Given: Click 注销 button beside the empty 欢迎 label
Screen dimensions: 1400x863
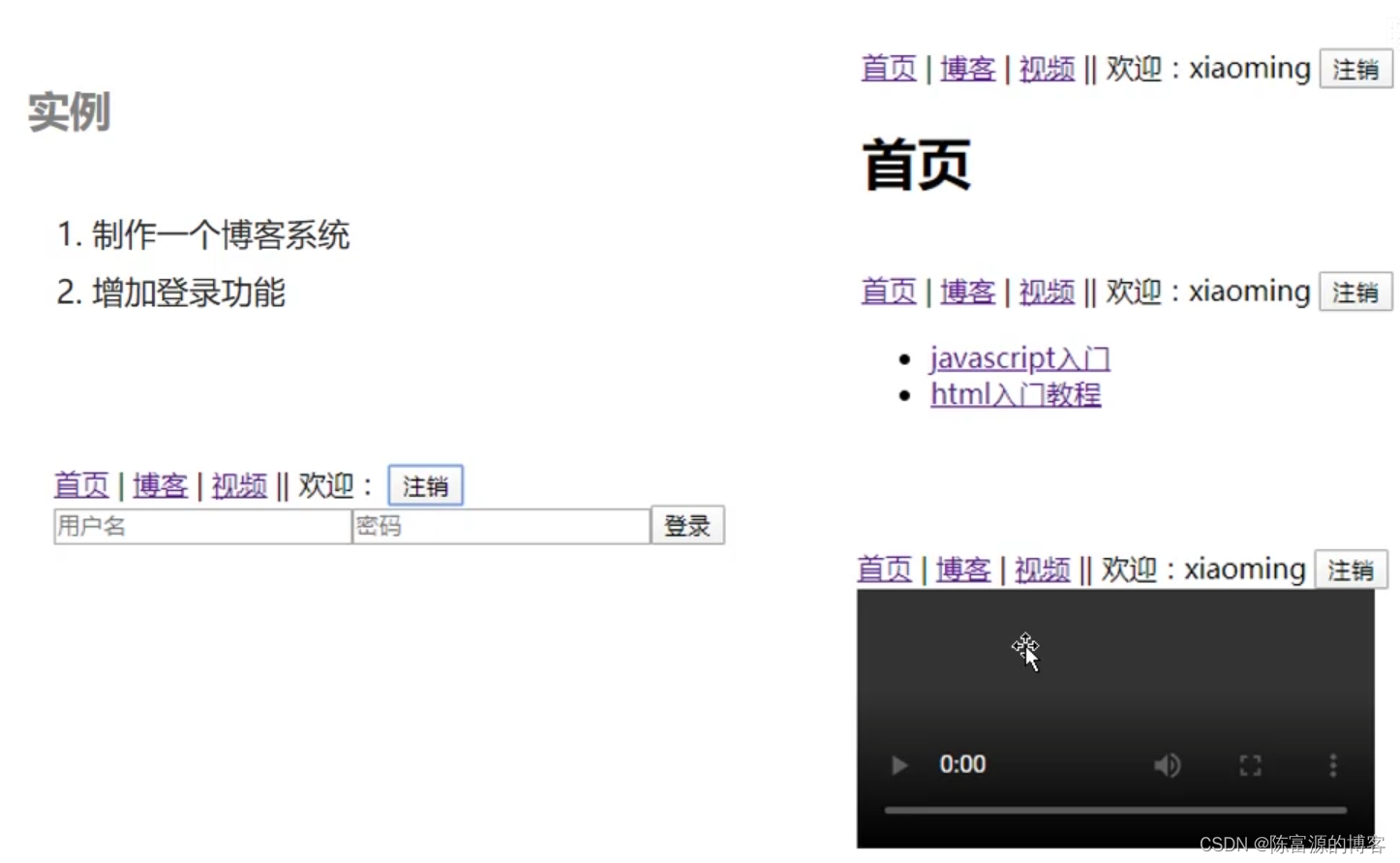Looking at the screenshot, I should pyautogui.click(x=426, y=485).
